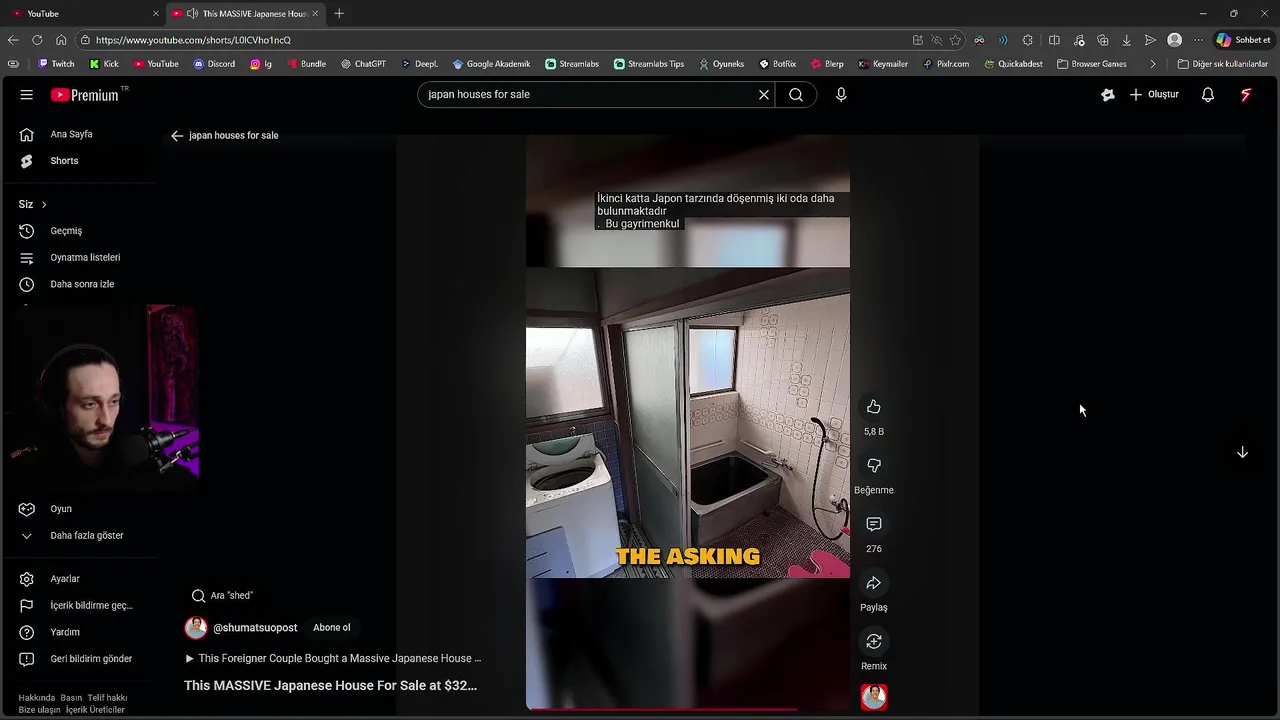
Task: Show more bookmarks chevron
Action: 1153,64
